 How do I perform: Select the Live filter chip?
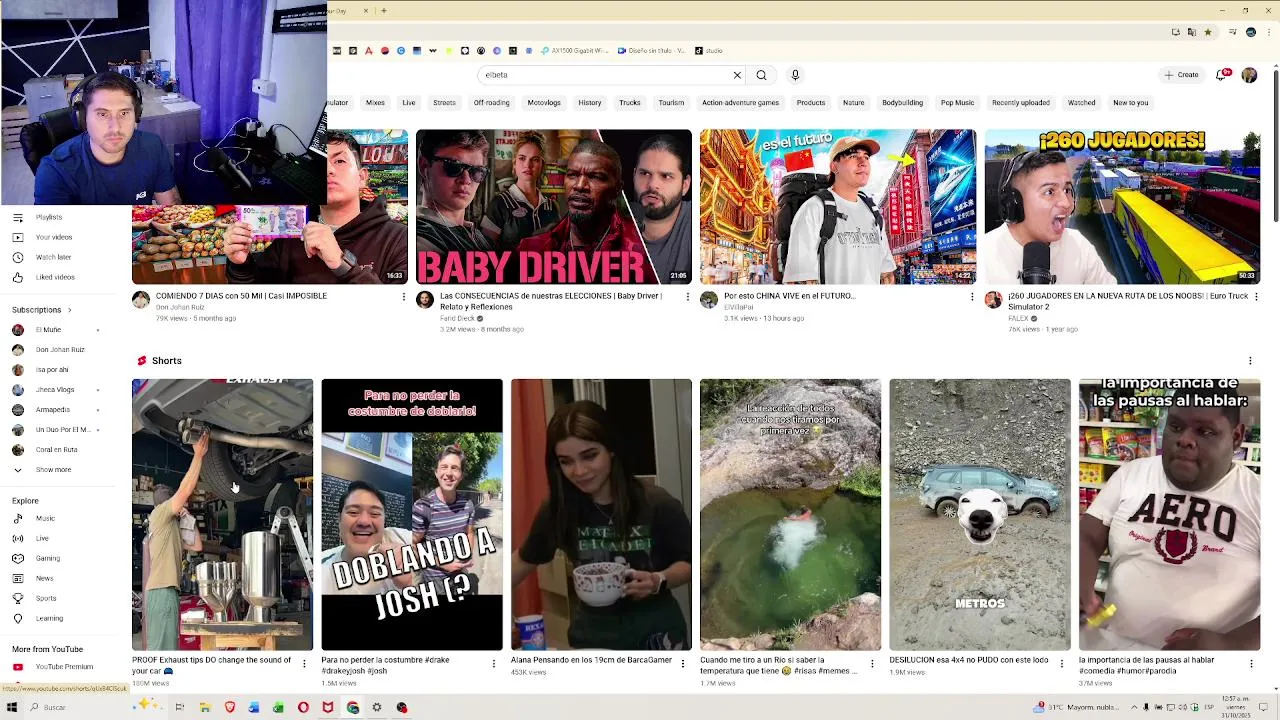coord(409,103)
